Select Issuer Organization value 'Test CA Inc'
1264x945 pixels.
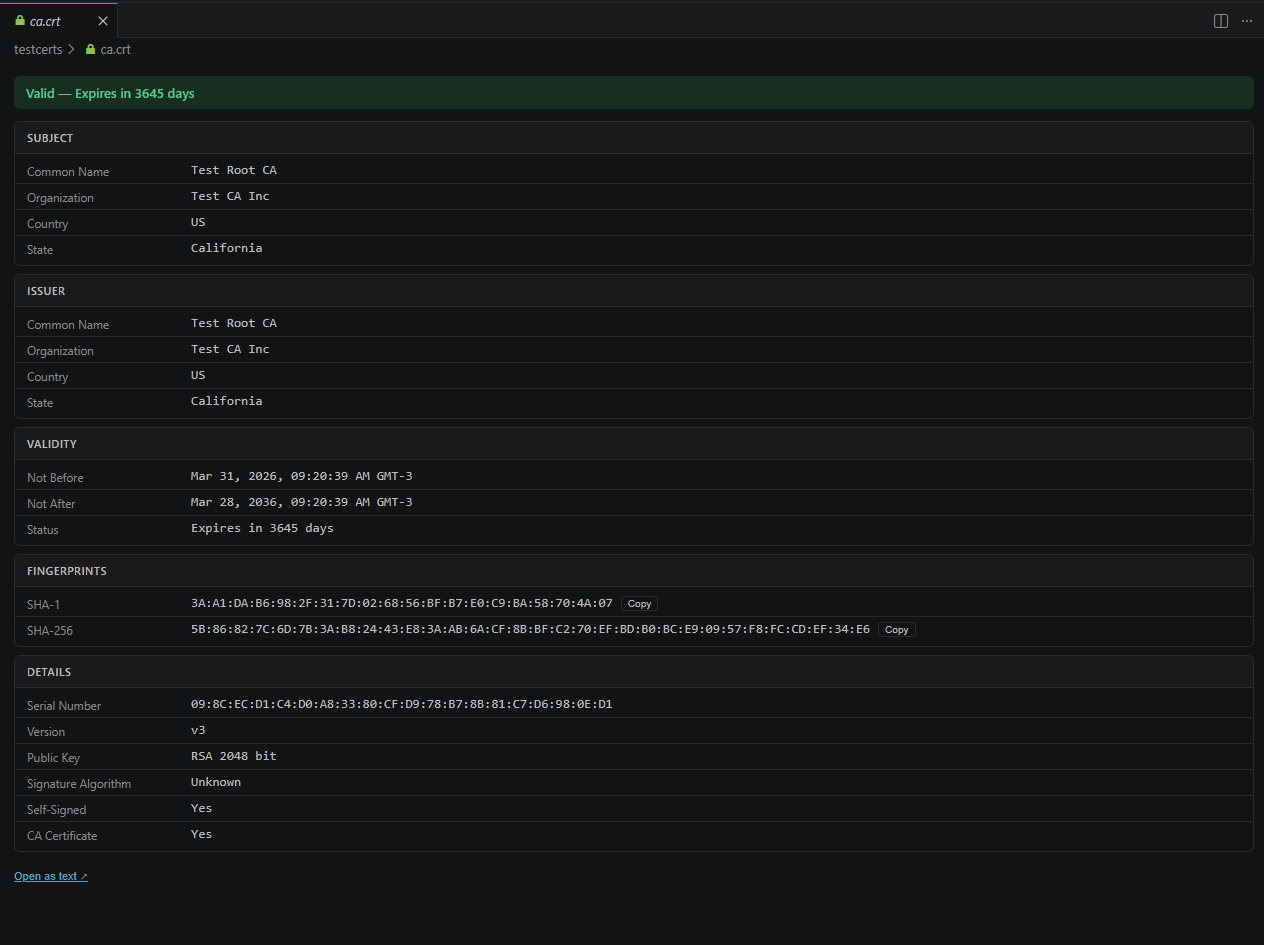point(230,349)
